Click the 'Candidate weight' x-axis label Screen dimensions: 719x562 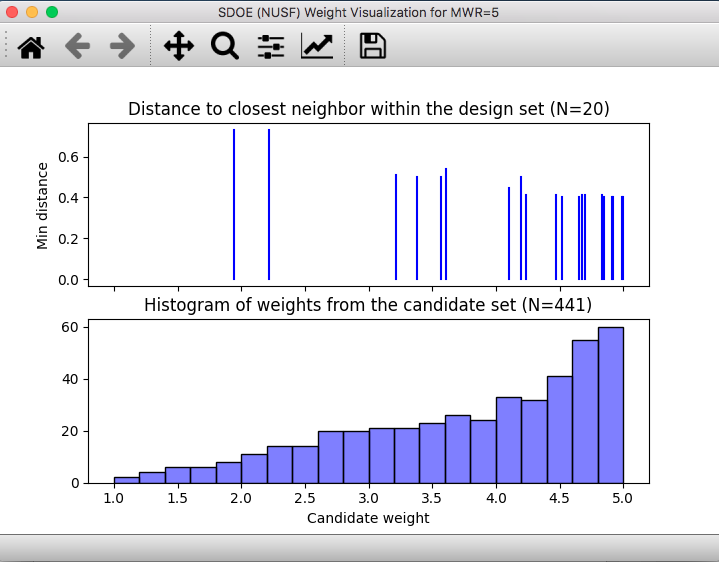point(368,518)
